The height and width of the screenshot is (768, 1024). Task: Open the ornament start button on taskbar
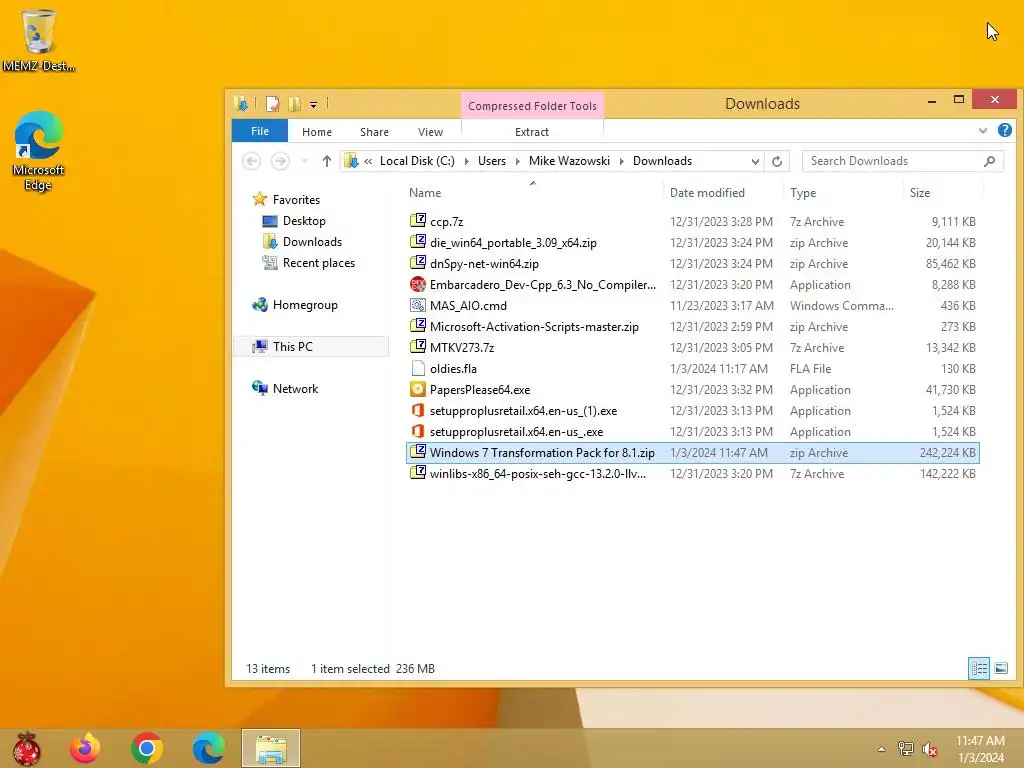click(26, 748)
